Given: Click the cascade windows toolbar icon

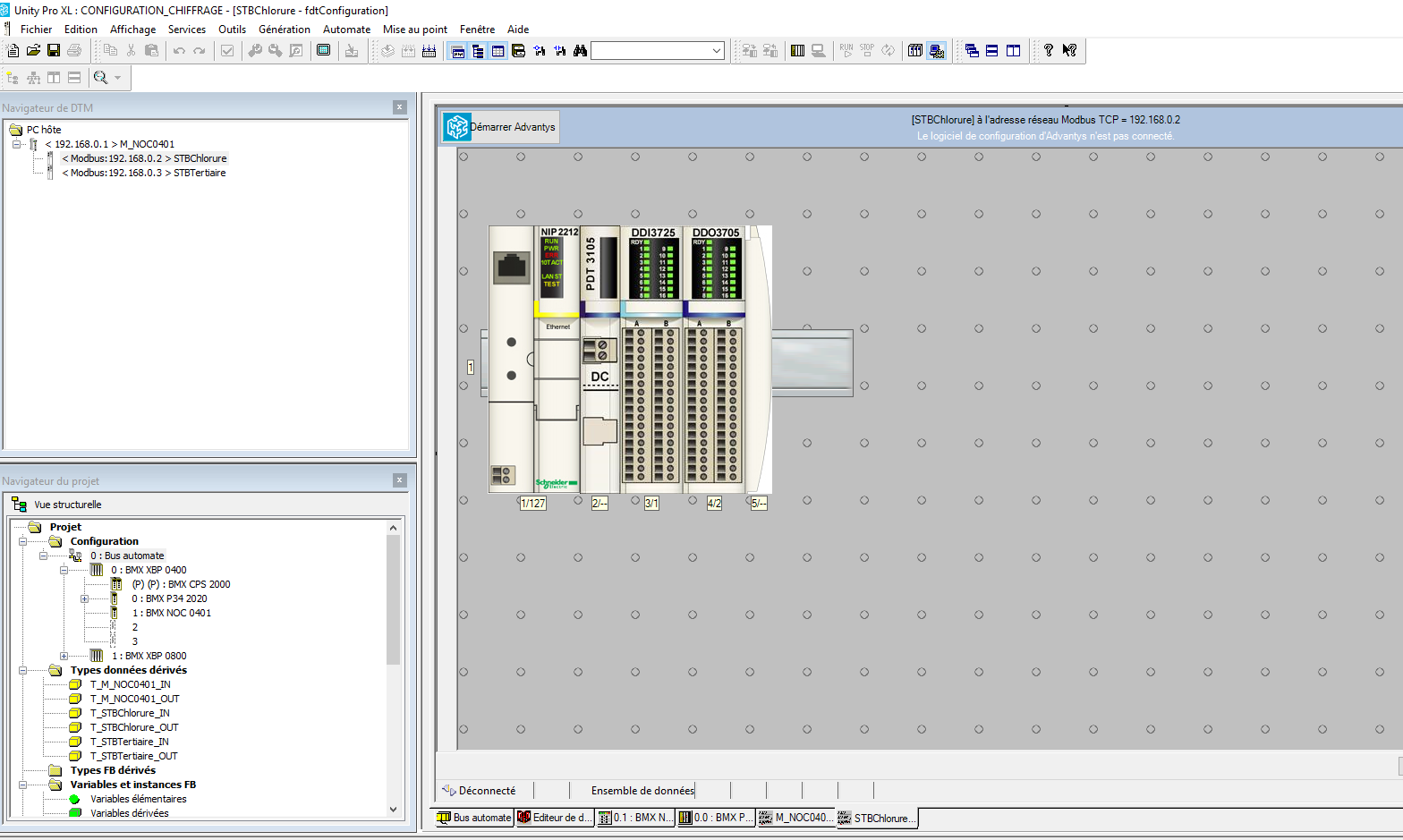Looking at the screenshot, I should tap(972, 51).
